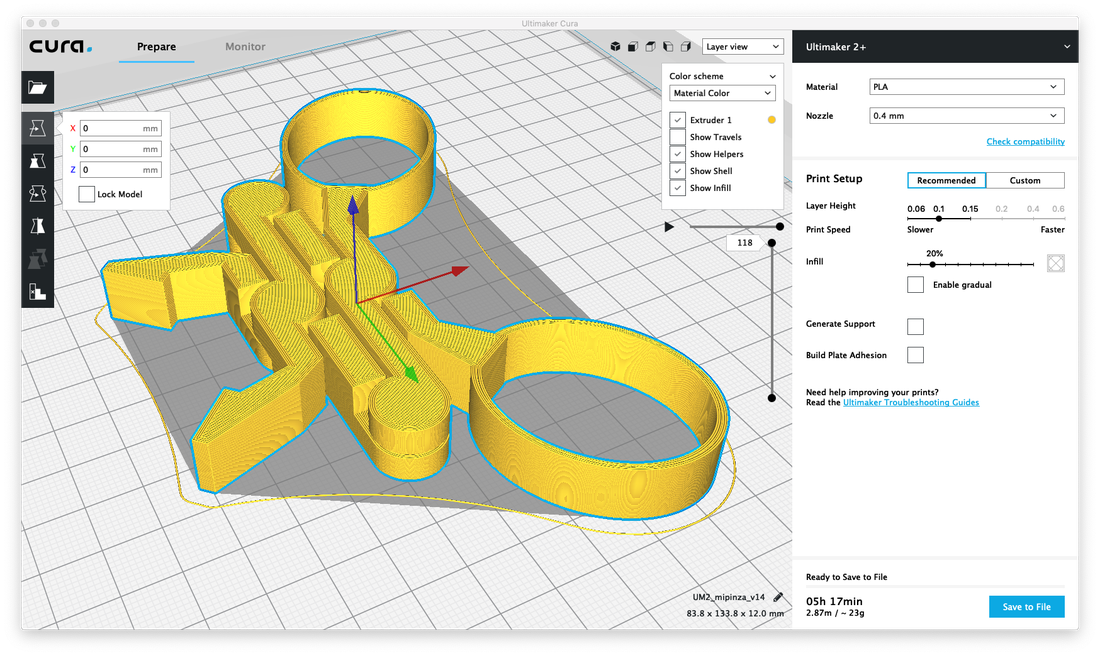Collapse the Color scheme panel chevron
This screenshot has width=1100, height=656.
coord(772,76)
